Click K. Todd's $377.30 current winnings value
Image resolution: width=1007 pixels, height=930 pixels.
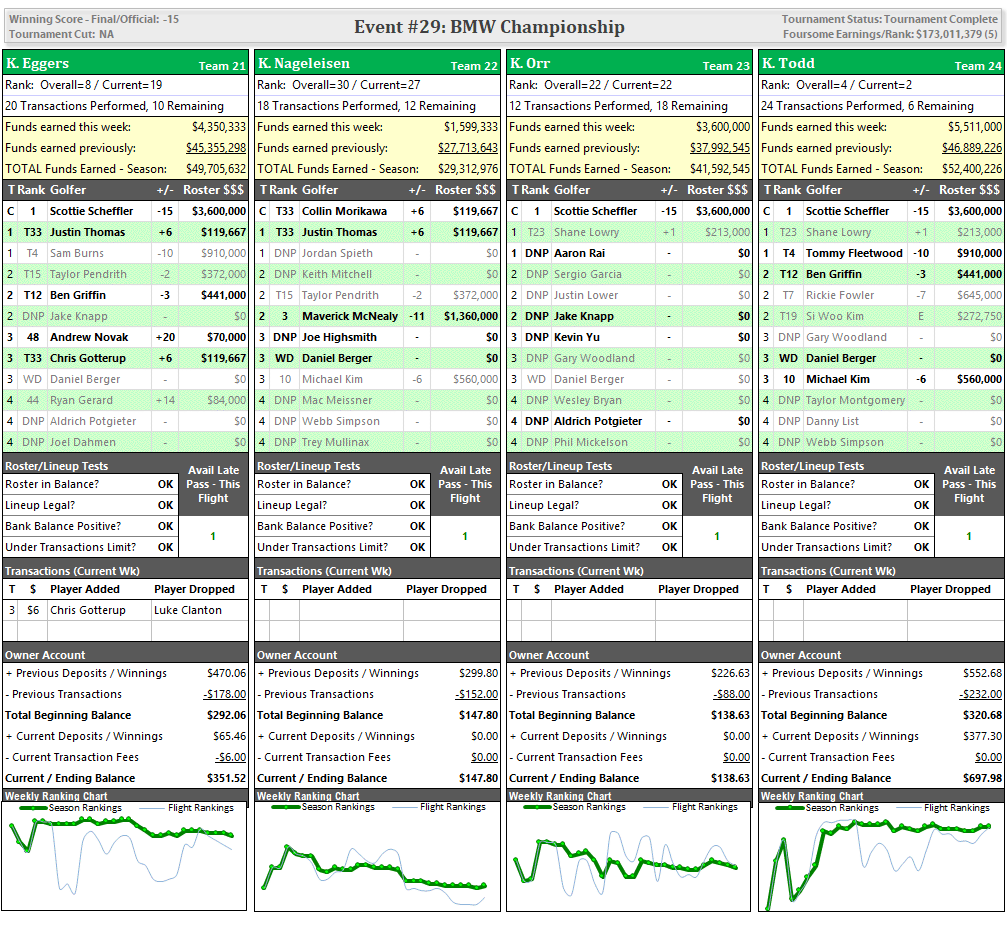point(981,736)
